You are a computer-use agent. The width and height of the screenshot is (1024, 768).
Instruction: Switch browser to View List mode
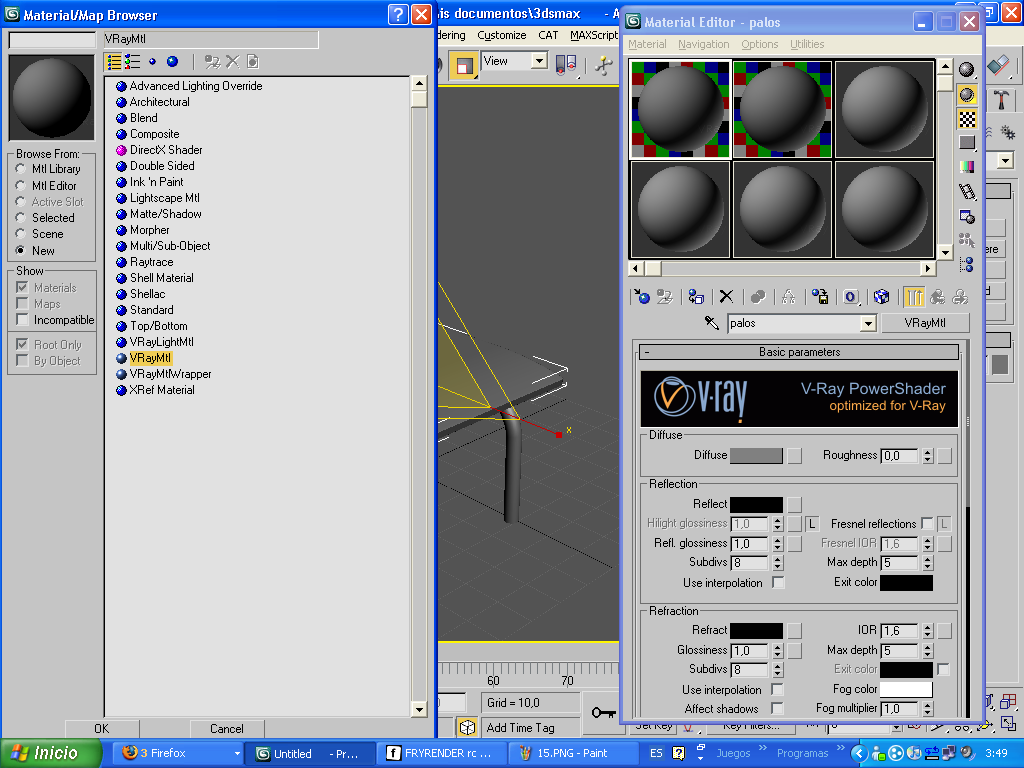[x=114, y=62]
